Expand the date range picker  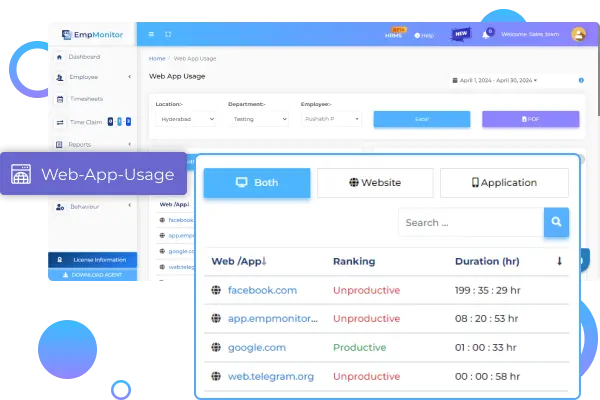pyautogui.click(x=497, y=80)
